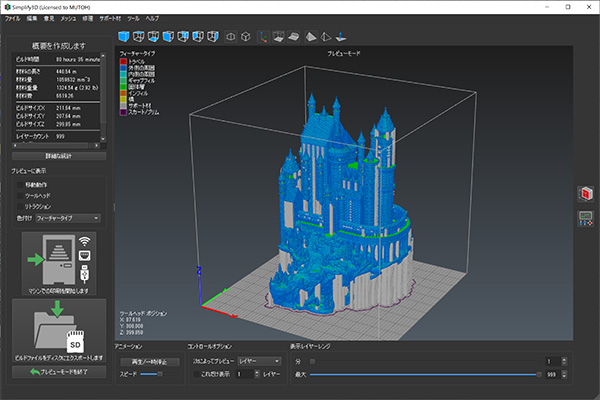
Task: Click the USB machine print start icon
Action: click(56, 260)
